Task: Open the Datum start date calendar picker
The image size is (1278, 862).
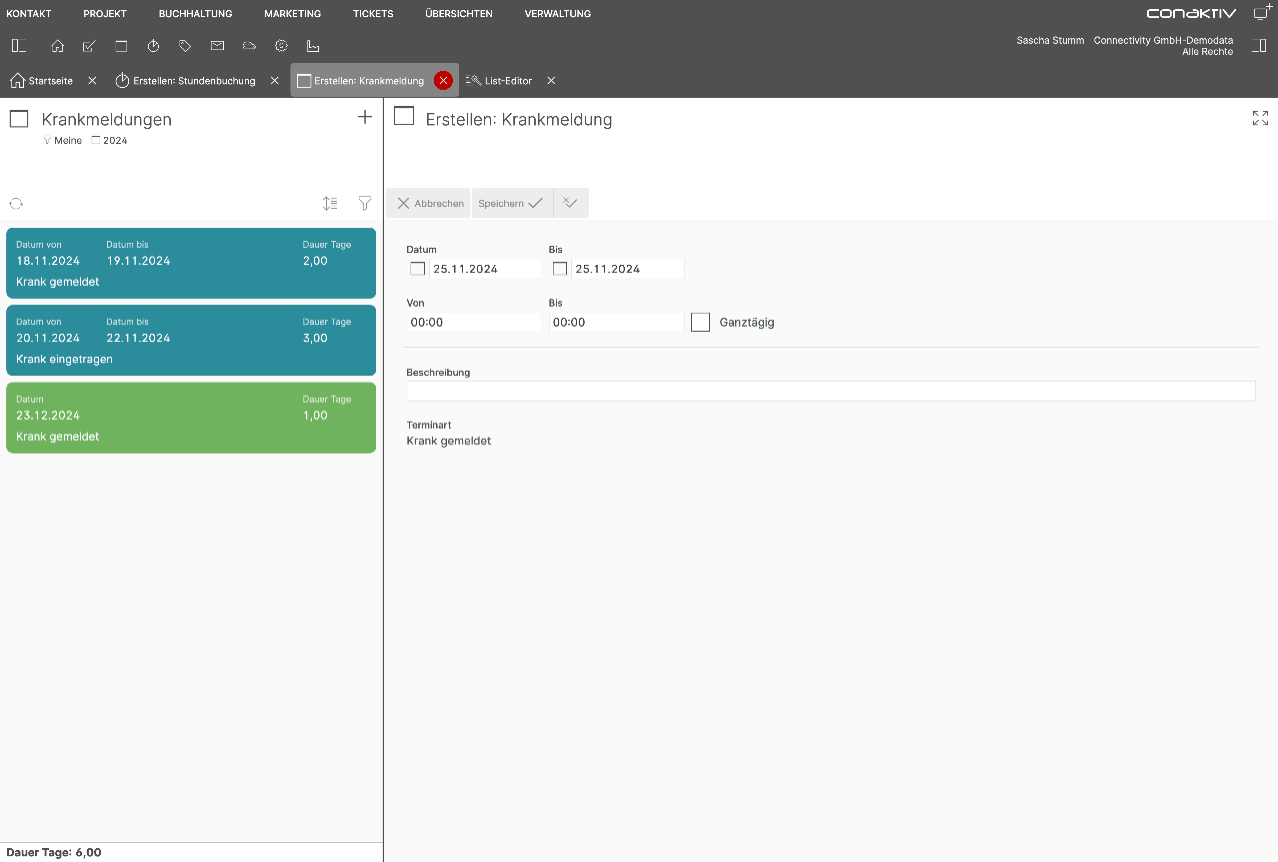Action: (418, 269)
